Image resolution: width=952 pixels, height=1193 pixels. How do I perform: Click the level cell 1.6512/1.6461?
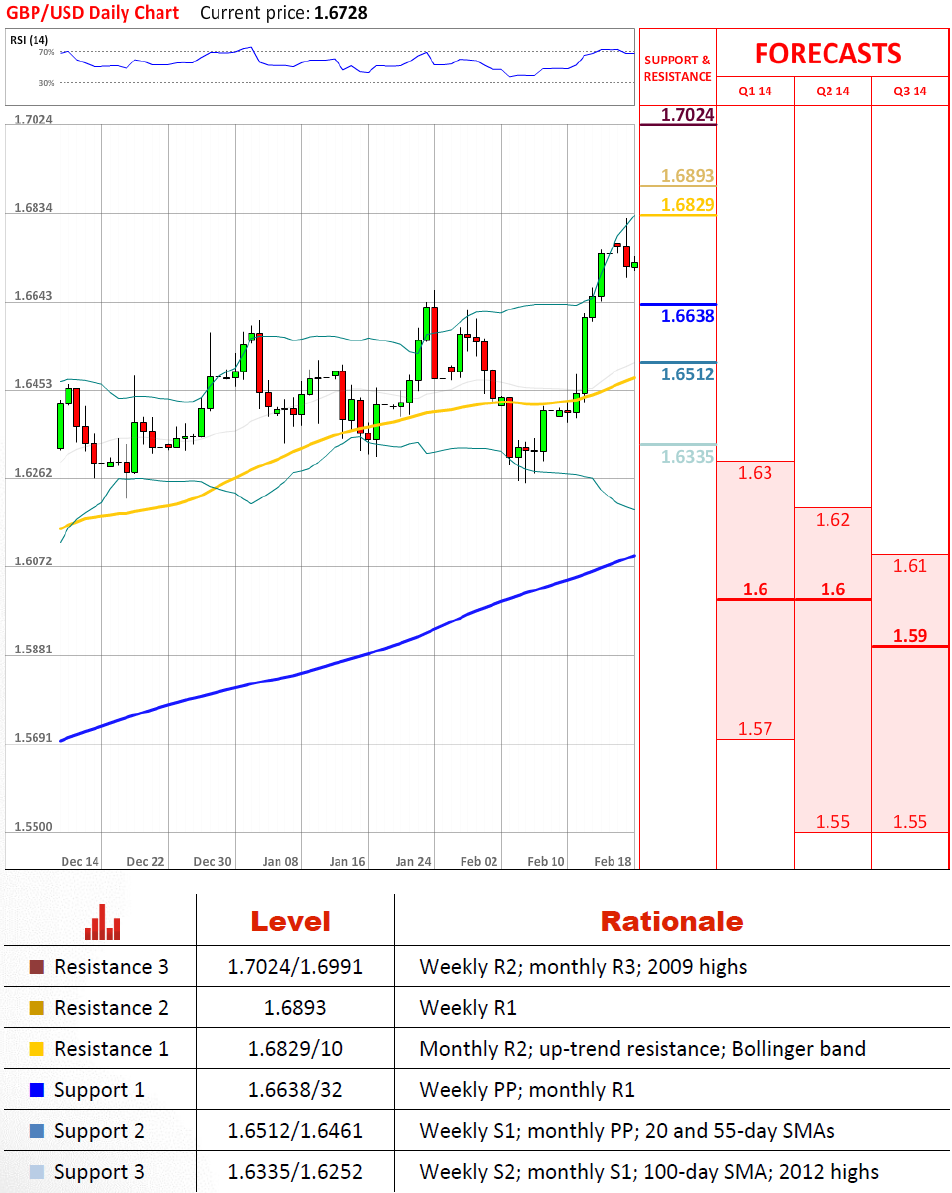pos(295,1131)
